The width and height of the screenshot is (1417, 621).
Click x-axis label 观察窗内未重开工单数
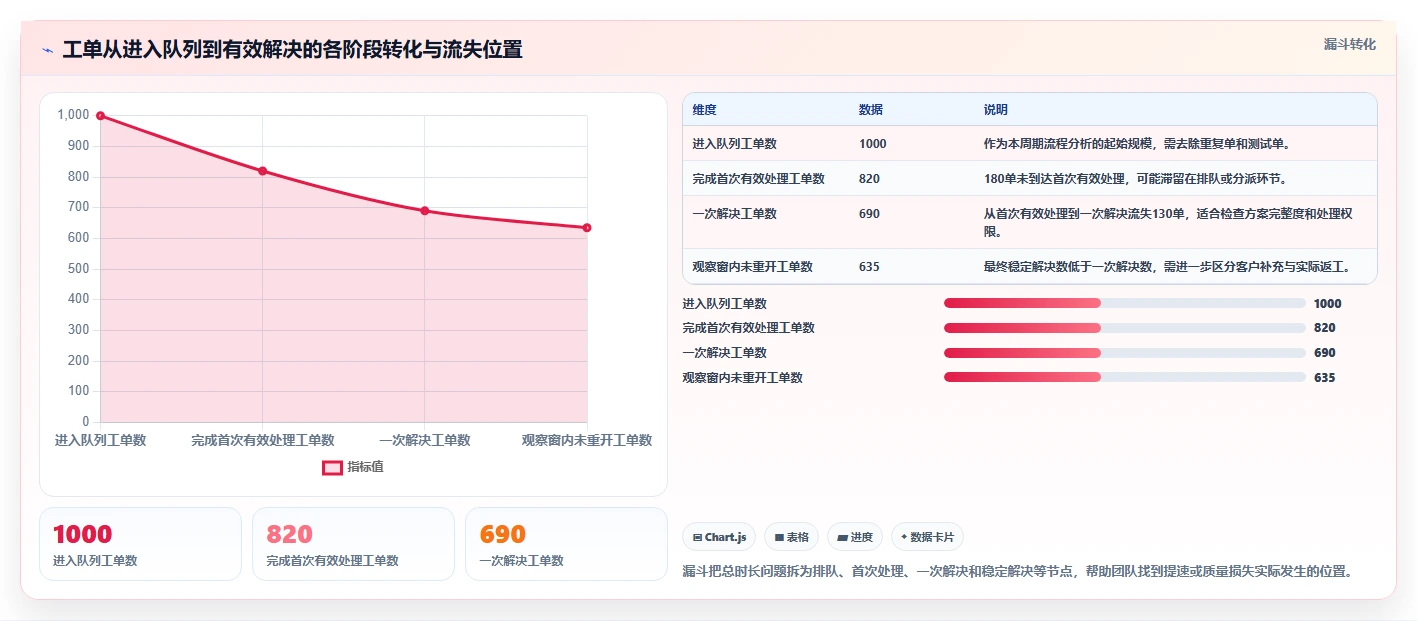(x=587, y=440)
